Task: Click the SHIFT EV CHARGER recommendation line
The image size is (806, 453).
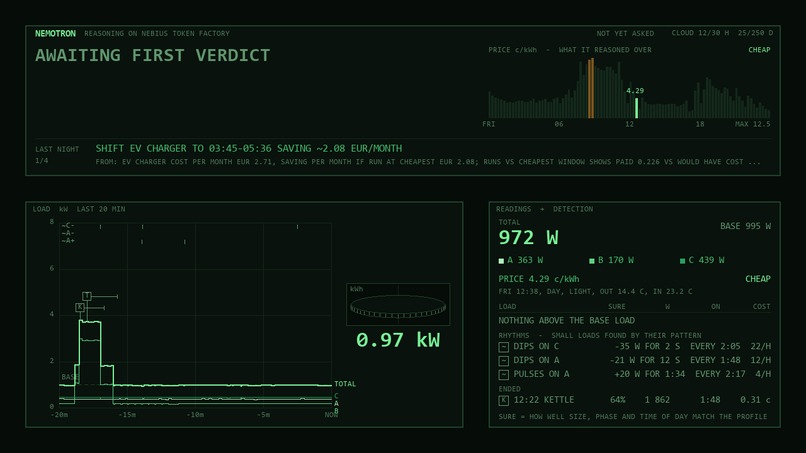Action: 249,149
